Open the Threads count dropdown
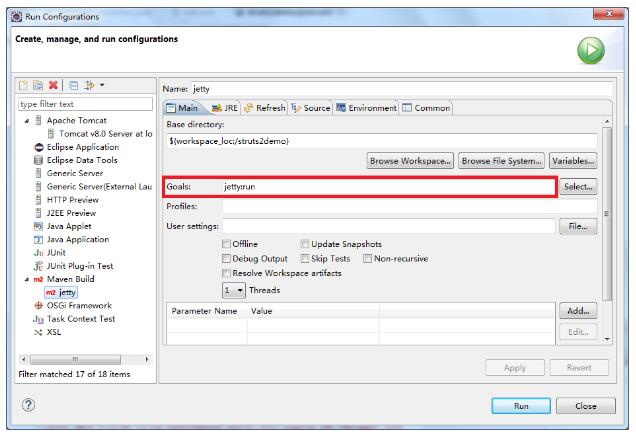636x436 pixels. pos(233,290)
